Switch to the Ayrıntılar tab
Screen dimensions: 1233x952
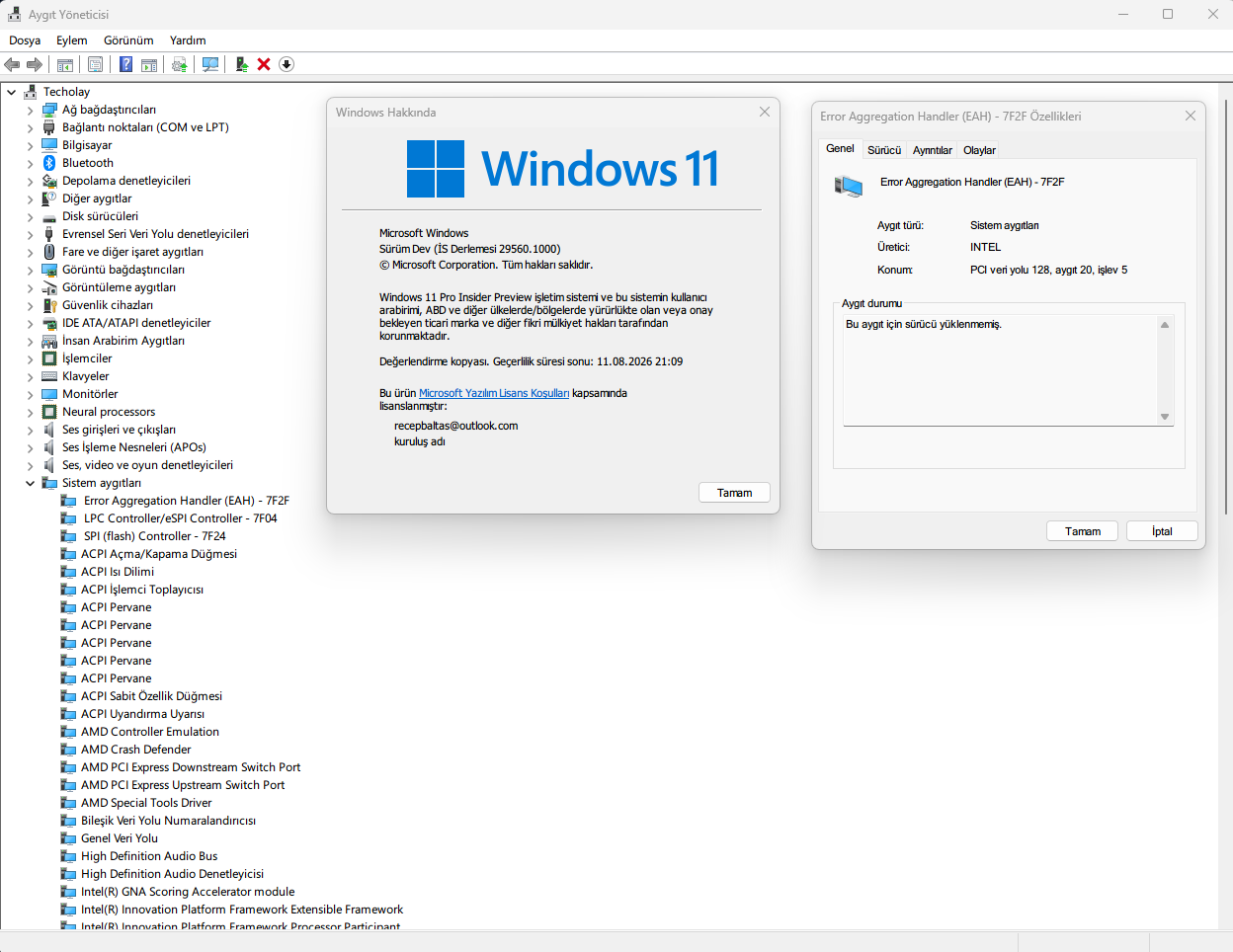[932, 150]
